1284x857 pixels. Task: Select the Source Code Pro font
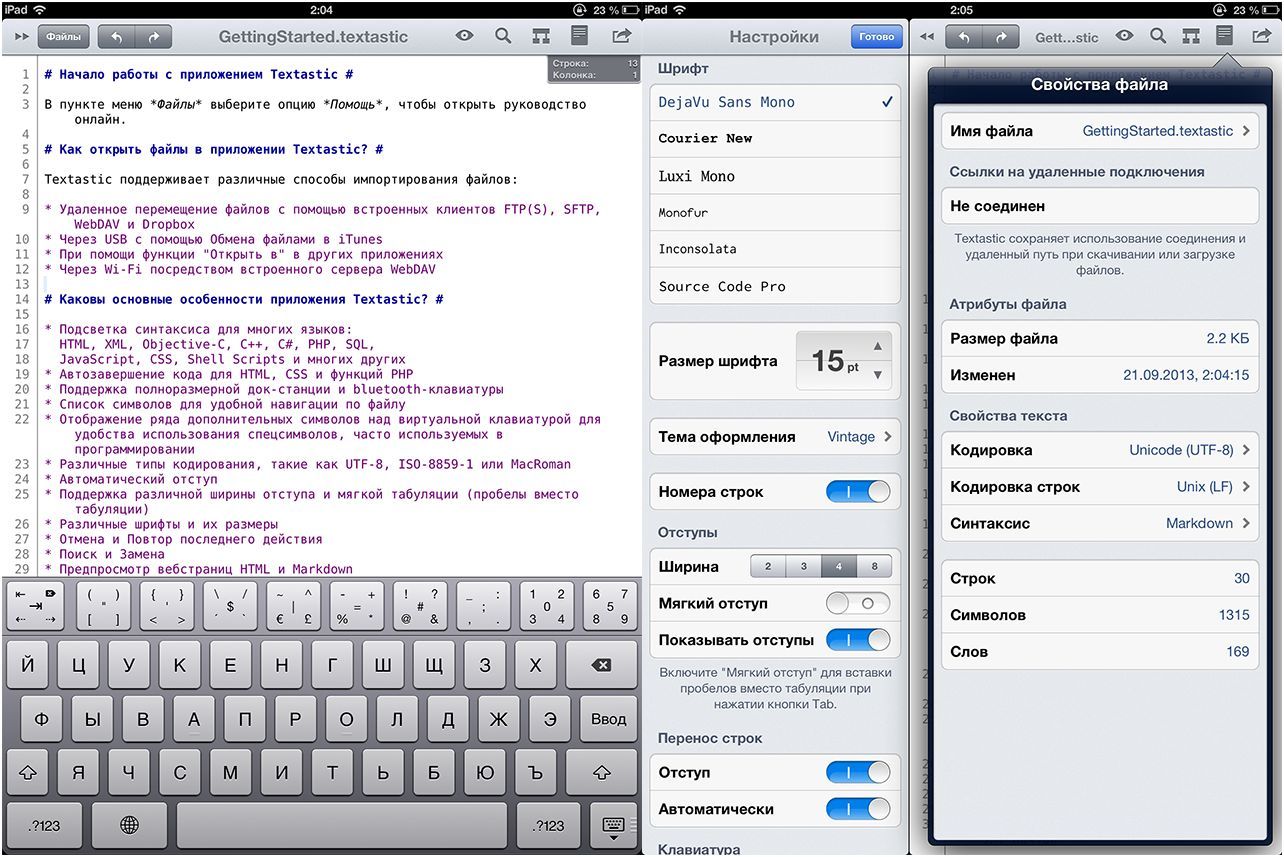[x=775, y=286]
